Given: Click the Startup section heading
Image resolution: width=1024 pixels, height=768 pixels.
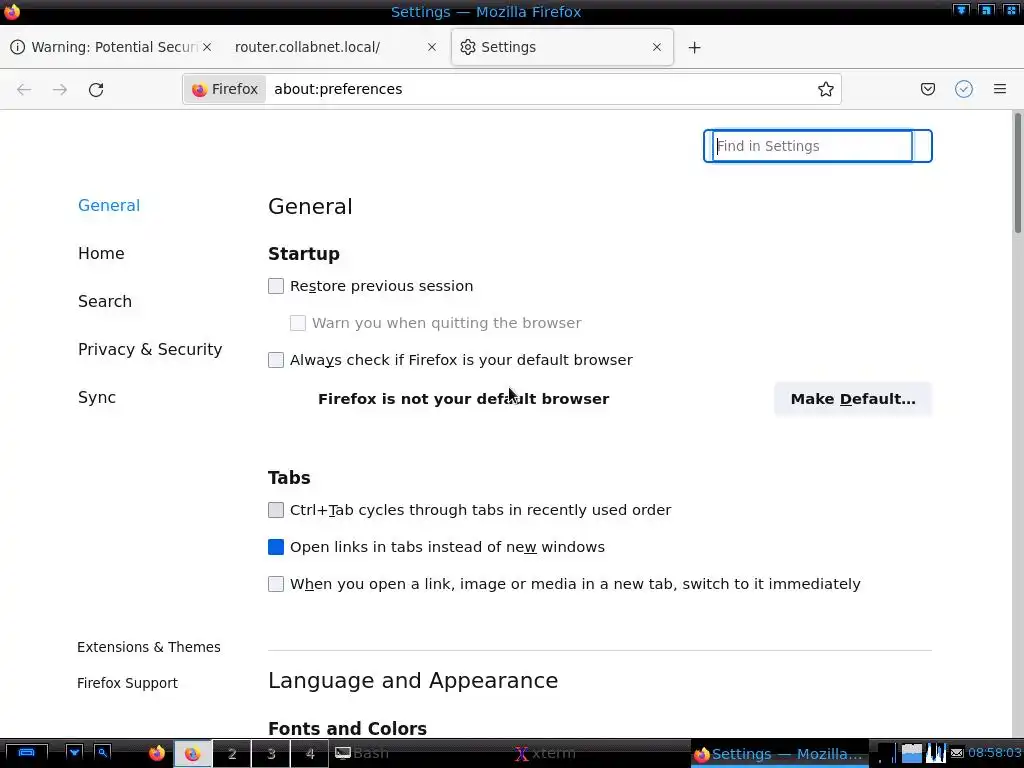Looking at the screenshot, I should coord(304,254).
